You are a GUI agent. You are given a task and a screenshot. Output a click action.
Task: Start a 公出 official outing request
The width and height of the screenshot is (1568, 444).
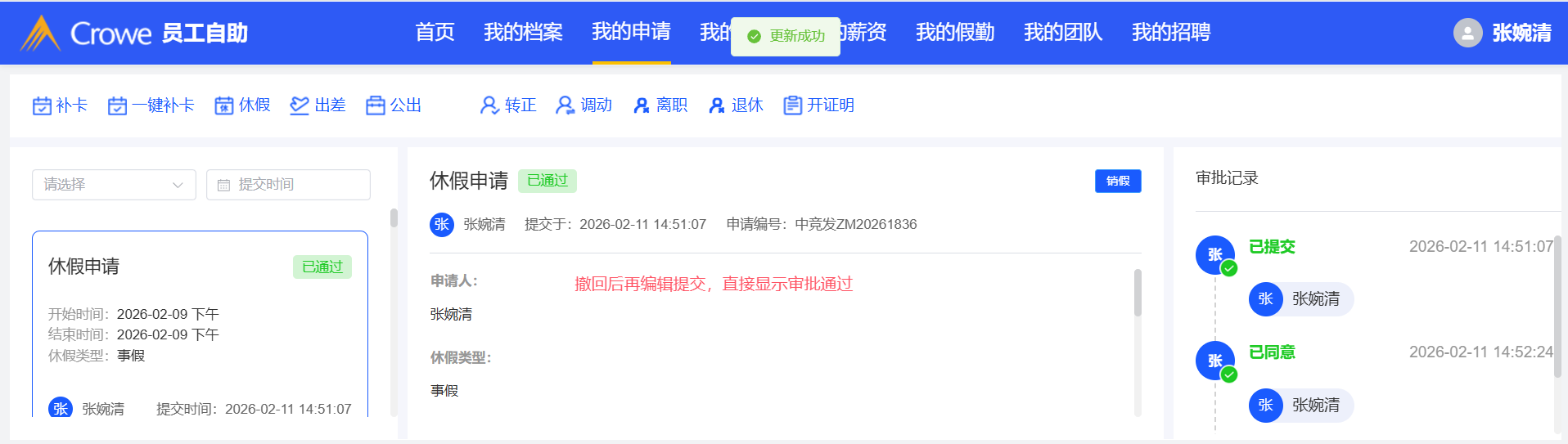tap(394, 105)
